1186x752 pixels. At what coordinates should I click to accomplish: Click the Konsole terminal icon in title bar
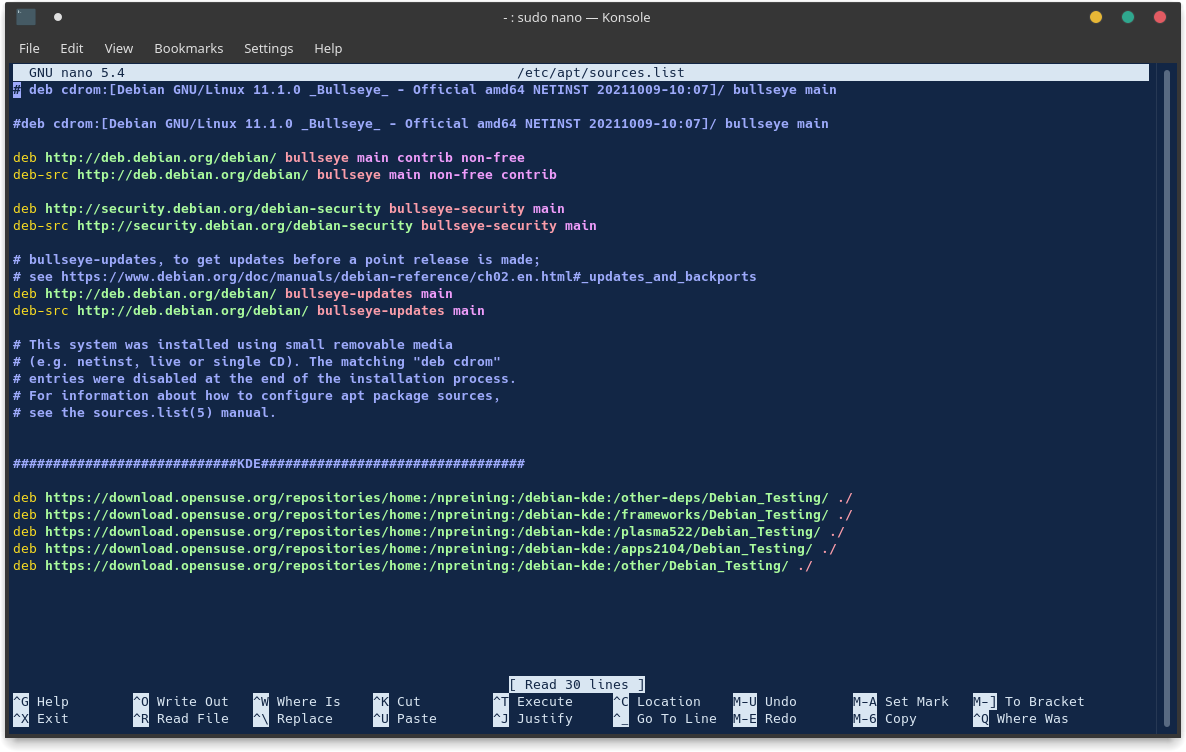coord(26,17)
